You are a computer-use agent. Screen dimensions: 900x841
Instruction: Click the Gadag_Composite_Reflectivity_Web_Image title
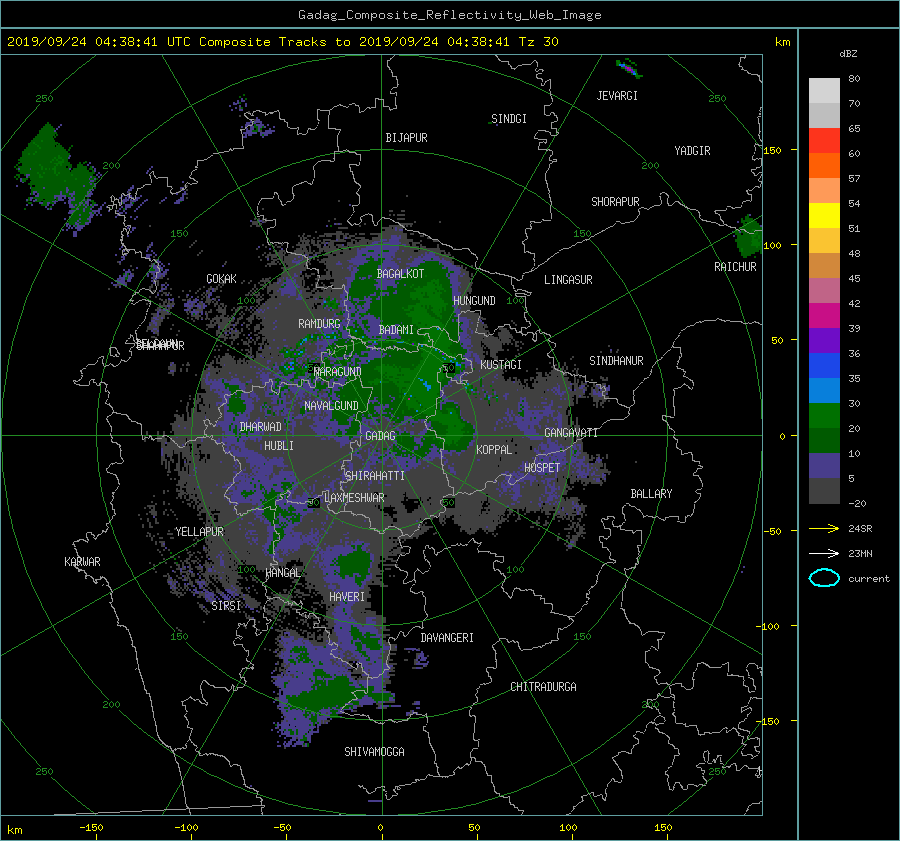coord(449,15)
